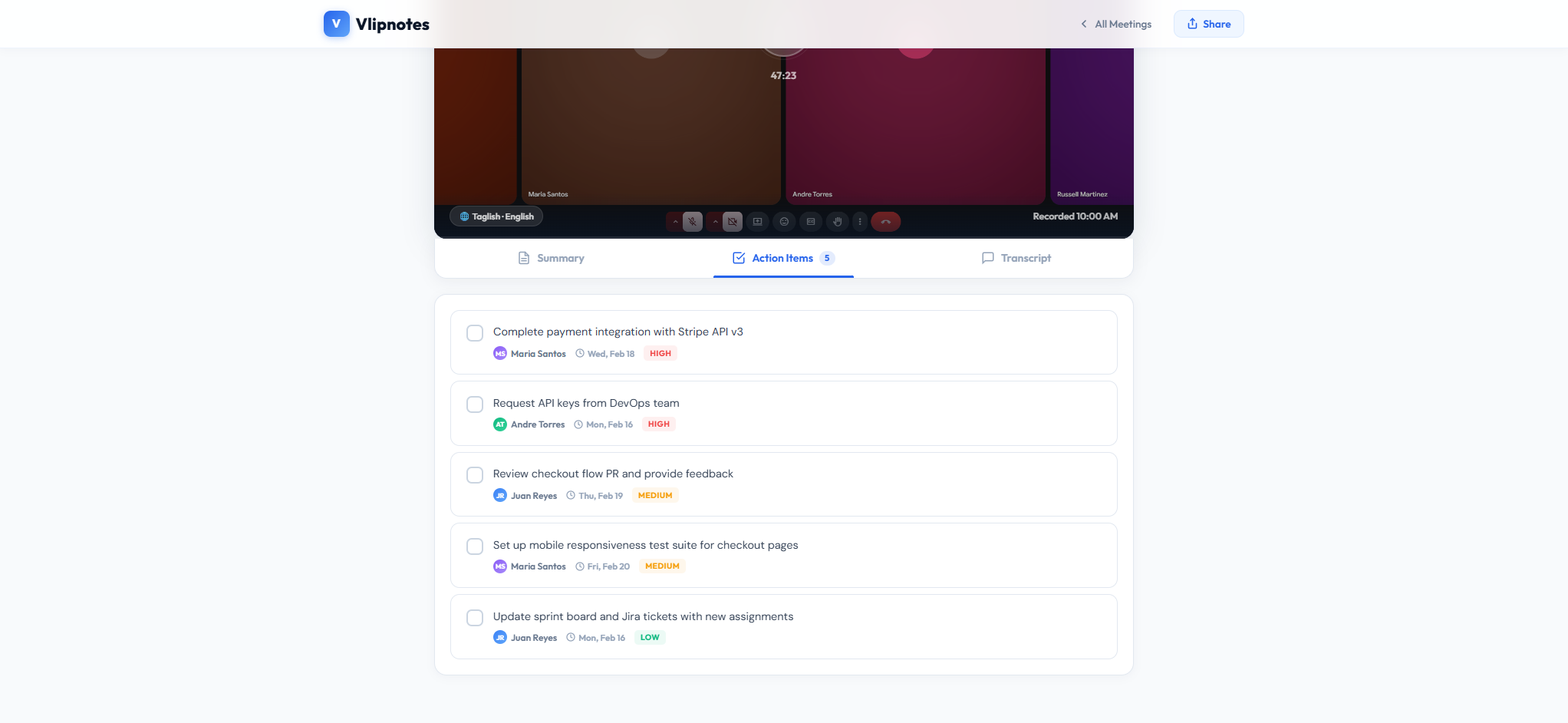Image resolution: width=1568 pixels, height=723 pixels.
Task: Unmute the microphone
Action: click(693, 221)
